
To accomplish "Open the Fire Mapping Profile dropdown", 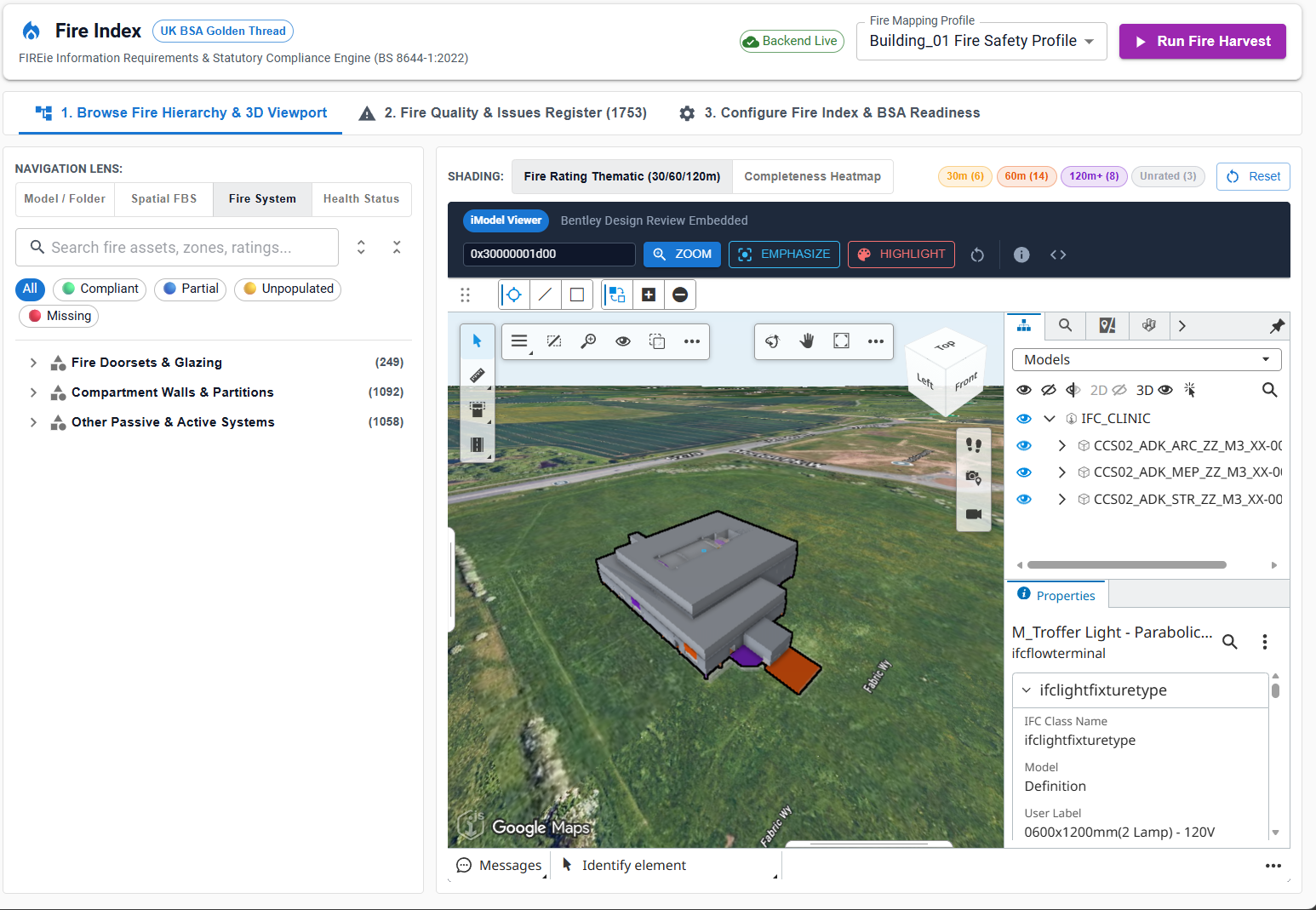I will click(x=981, y=41).
